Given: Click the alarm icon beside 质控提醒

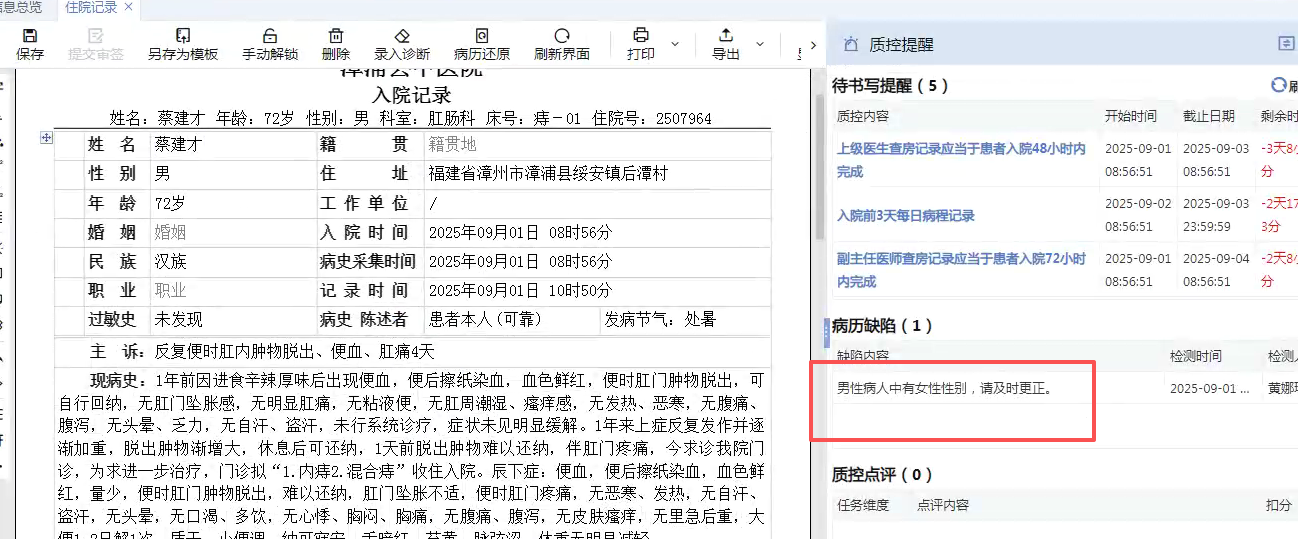Looking at the screenshot, I should pos(851,44).
